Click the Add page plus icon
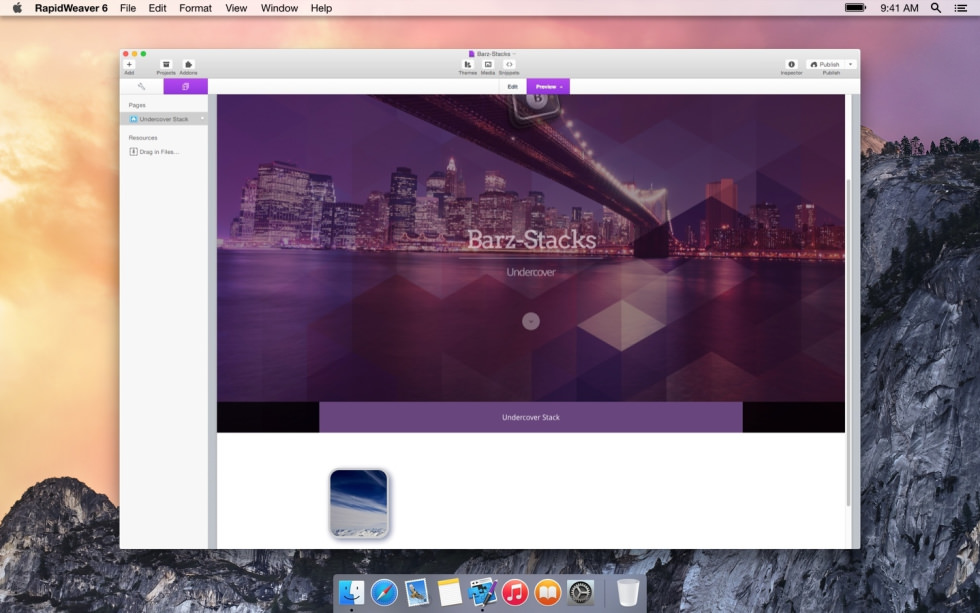 [x=129, y=64]
